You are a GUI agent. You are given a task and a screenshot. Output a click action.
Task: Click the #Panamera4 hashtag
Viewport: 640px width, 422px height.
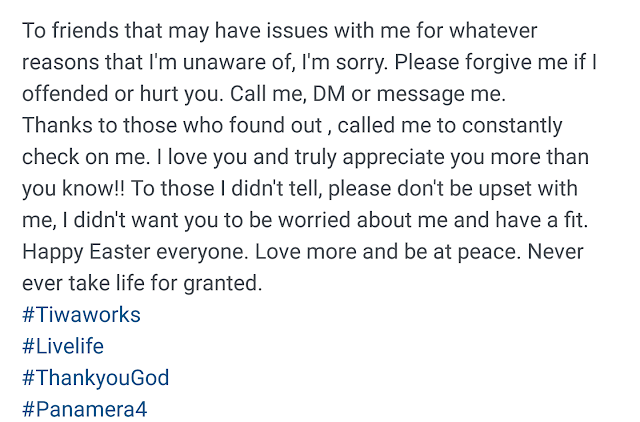tap(84, 409)
